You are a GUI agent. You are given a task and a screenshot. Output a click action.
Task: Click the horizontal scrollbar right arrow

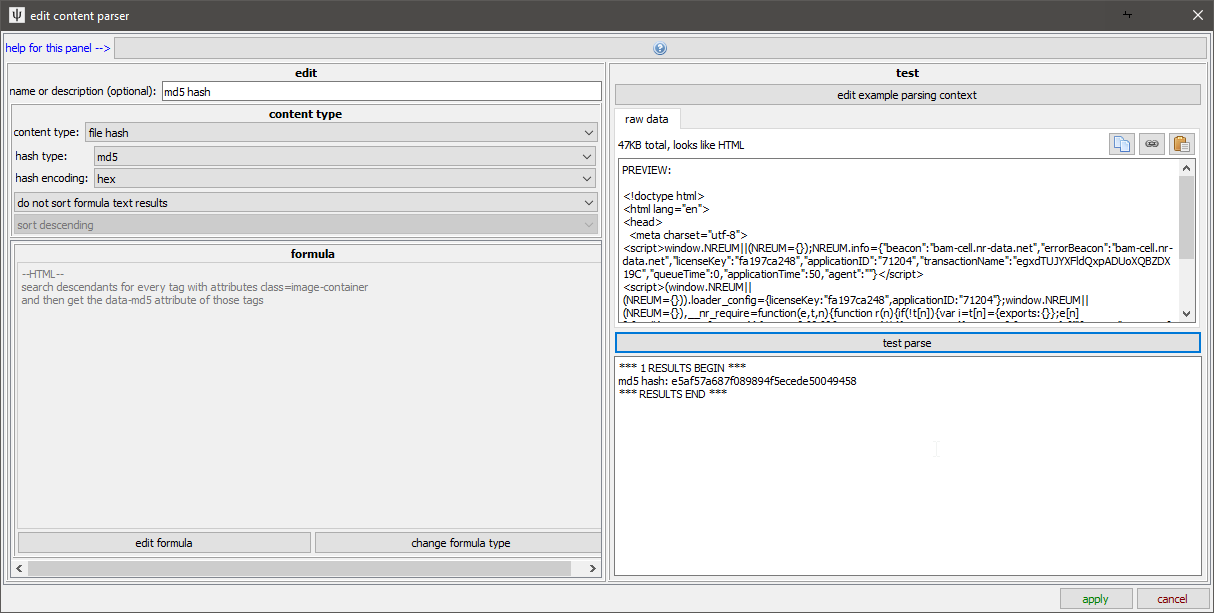tap(594, 568)
